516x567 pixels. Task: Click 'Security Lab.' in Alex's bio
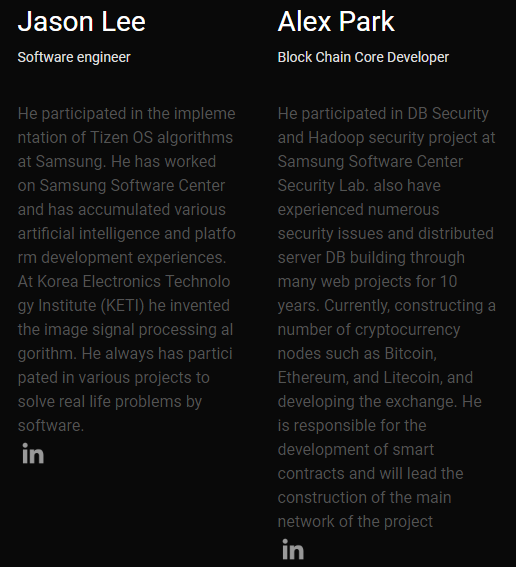point(323,186)
